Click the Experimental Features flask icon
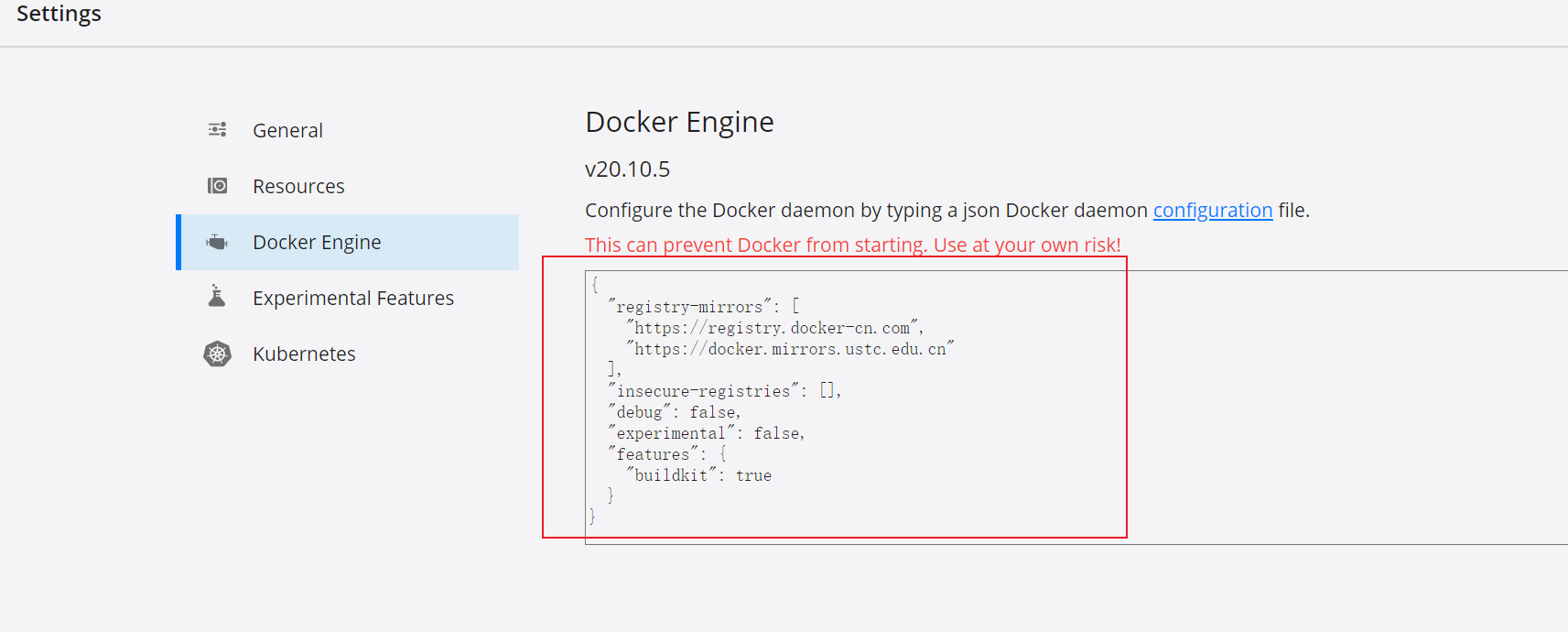The width and height of the screenshot is (1568, 632). click(217, 297)
